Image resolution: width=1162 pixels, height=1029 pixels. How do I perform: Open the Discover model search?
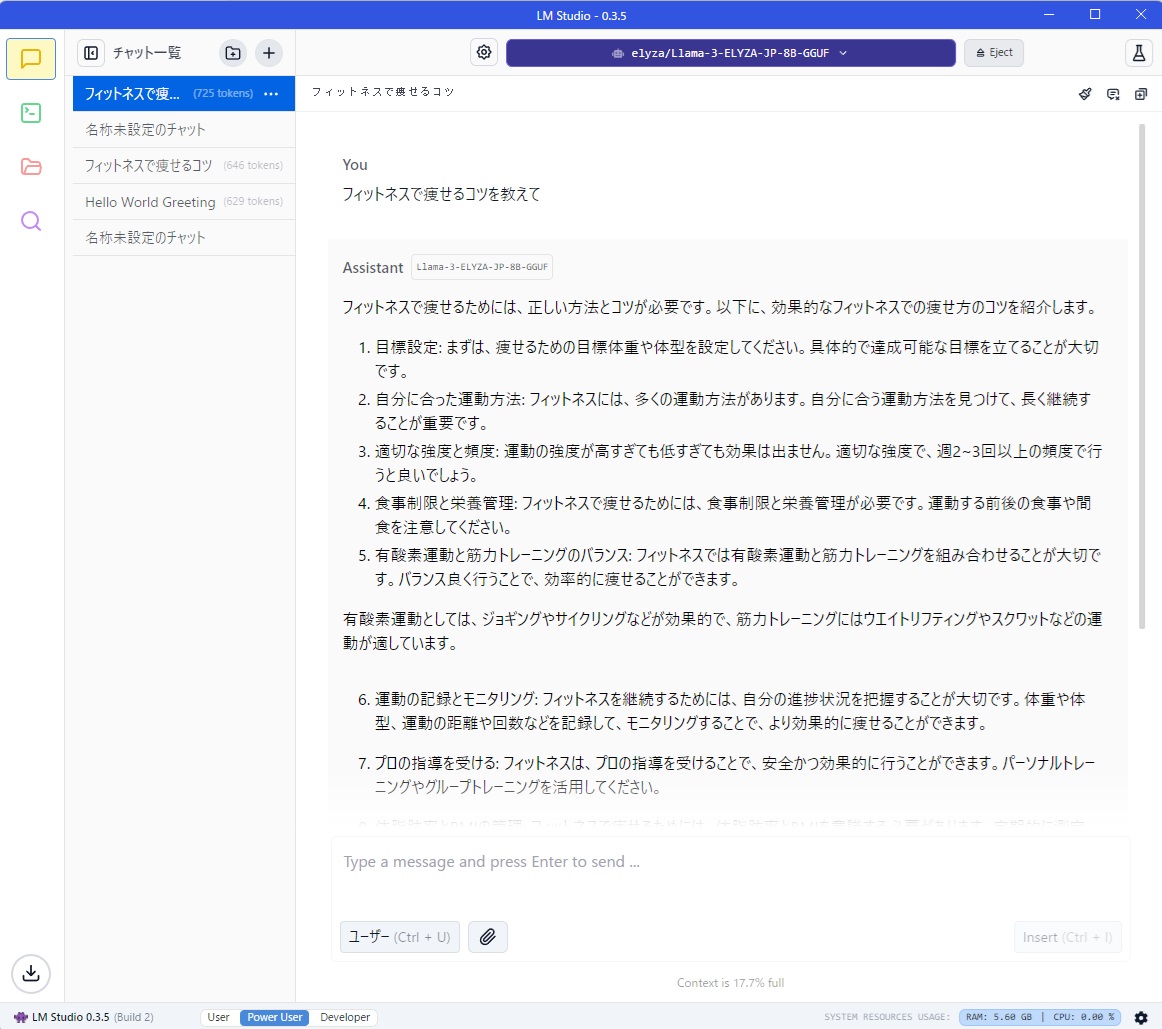pos(31,221)
